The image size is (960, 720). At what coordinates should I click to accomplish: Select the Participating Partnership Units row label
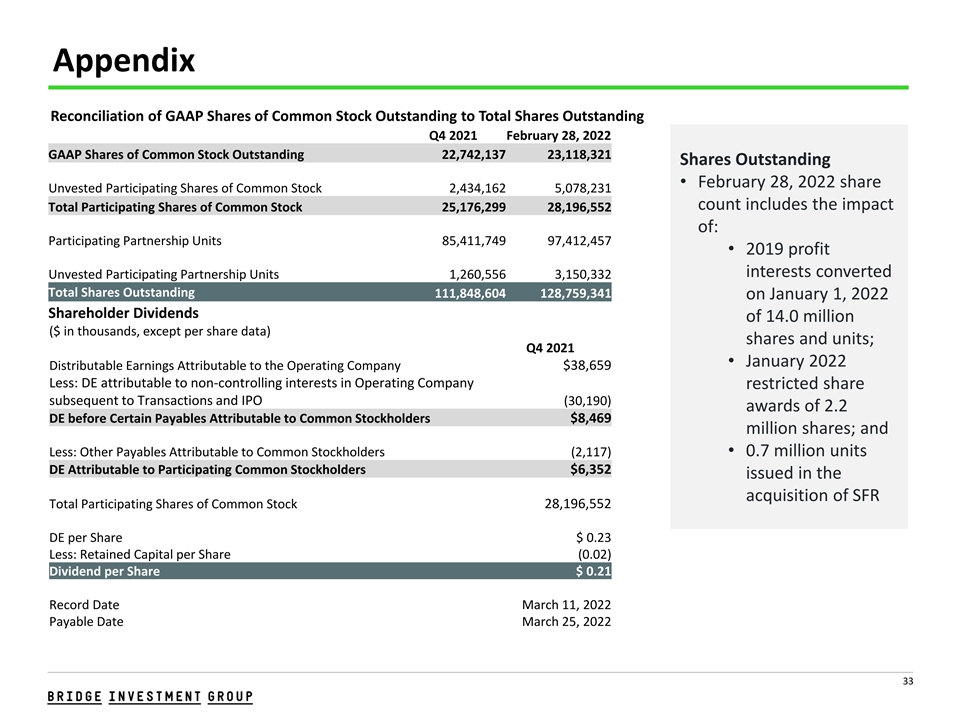click(x=135, y=241)
